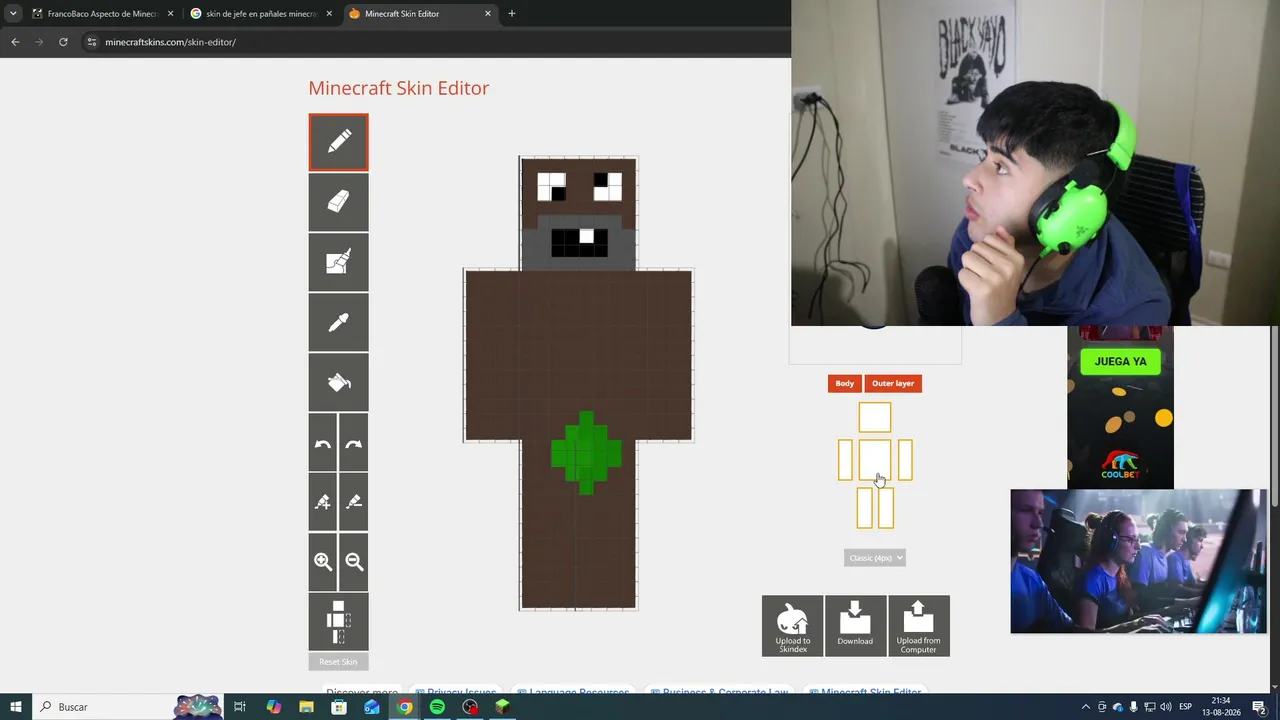Open the volume control in system tray

point(1164,707)
